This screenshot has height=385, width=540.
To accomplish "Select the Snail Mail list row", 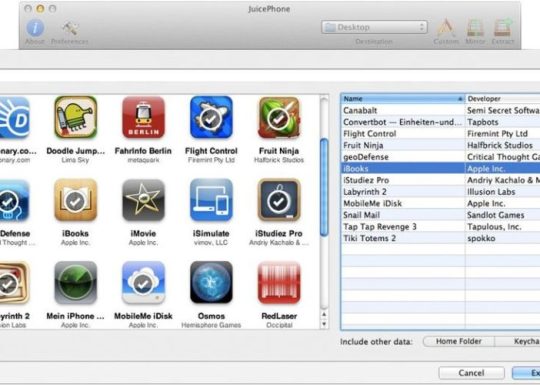I will point(440,215).
